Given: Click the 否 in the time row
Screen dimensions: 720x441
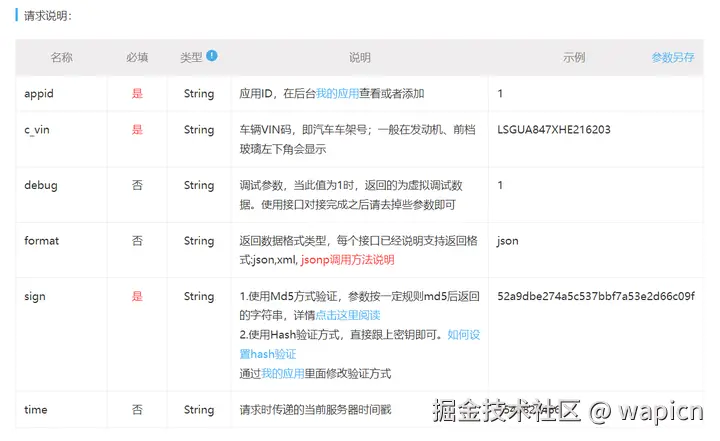Looking at the screenshot, I should click(137, 409).
